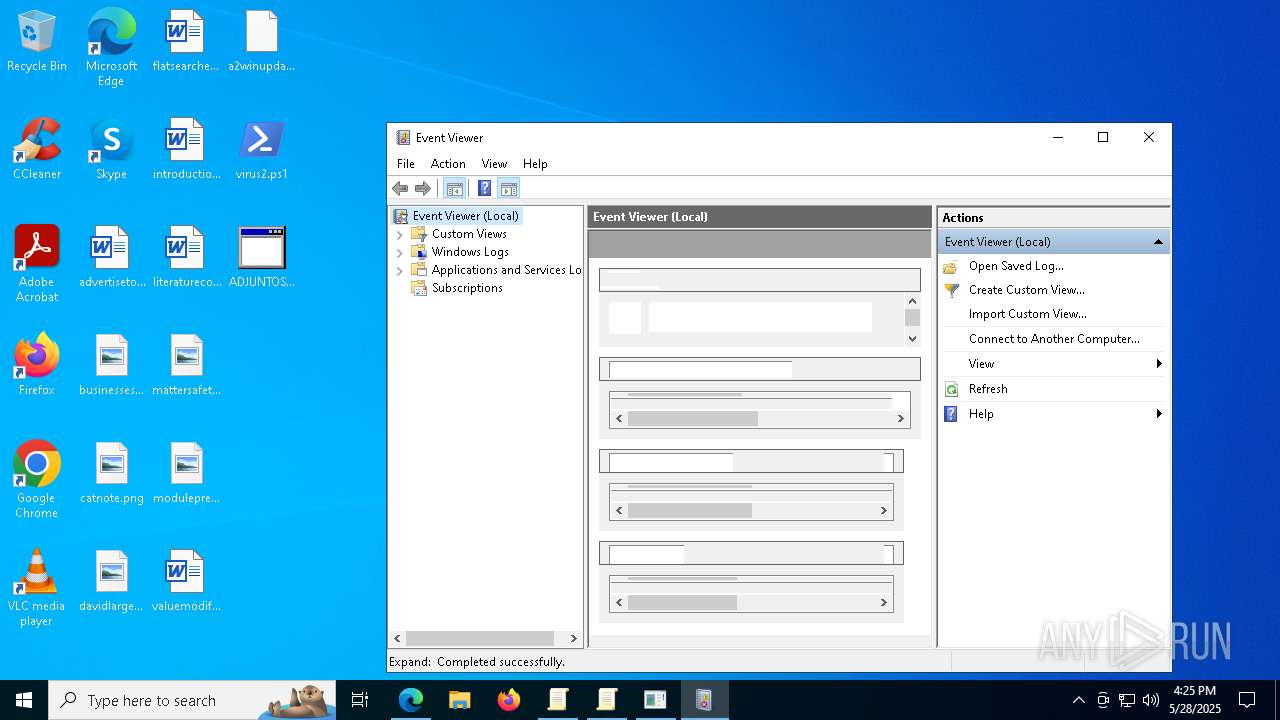Click the Windows Start button
Viewport: 1280px width, 720px height.
[x=24, y=700]
